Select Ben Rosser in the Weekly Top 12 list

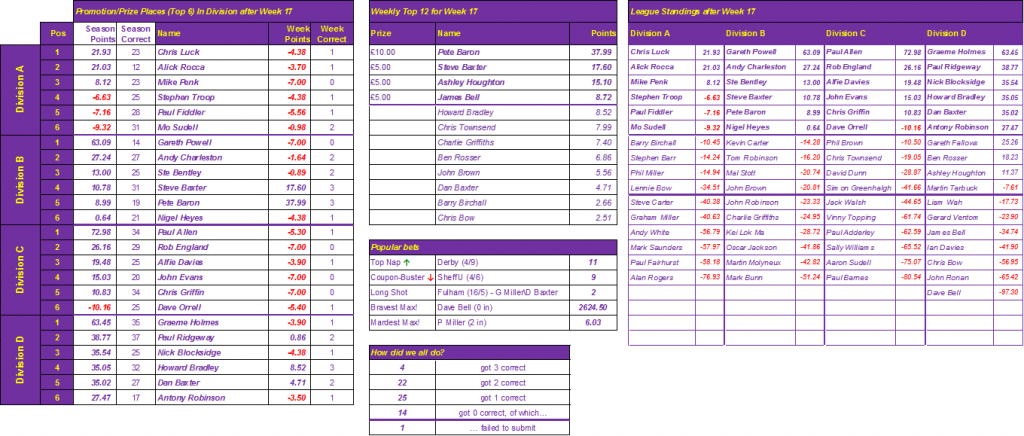[460, 157]
